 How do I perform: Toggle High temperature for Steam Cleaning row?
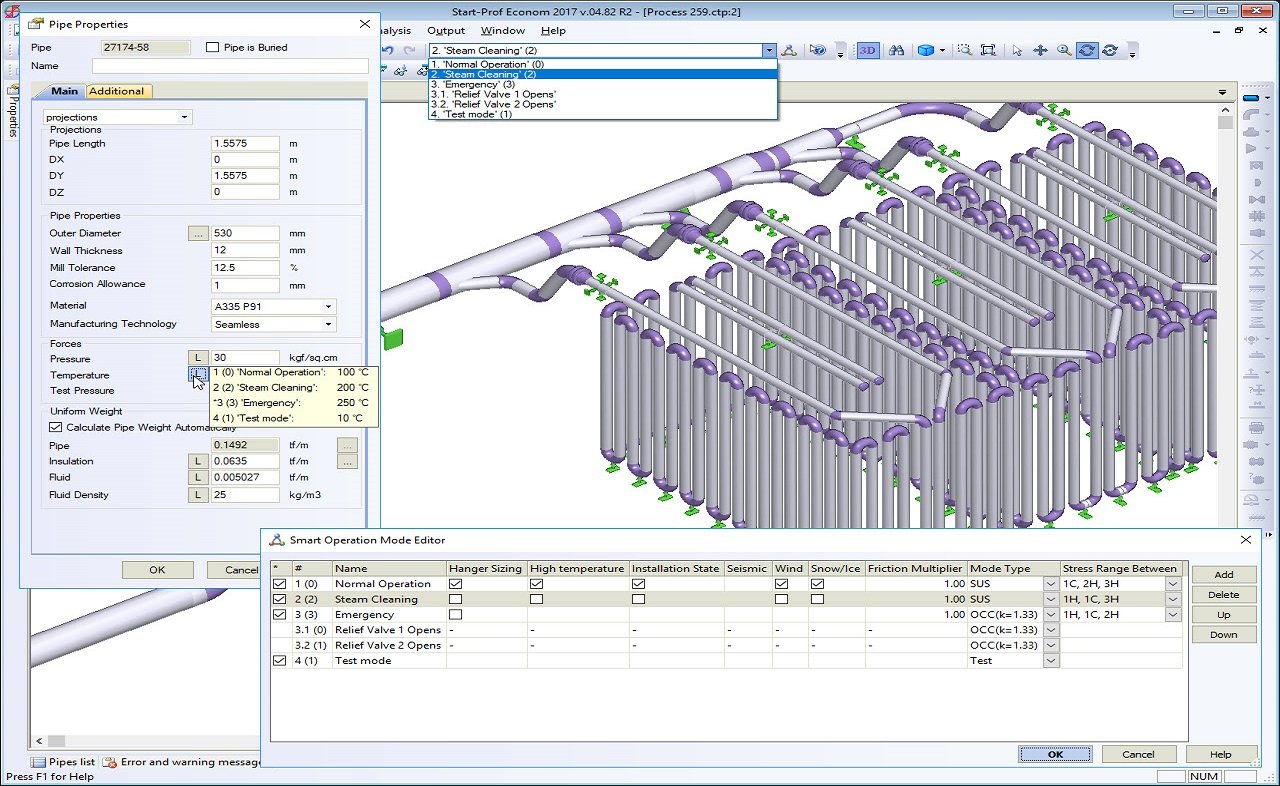(537, 599)
